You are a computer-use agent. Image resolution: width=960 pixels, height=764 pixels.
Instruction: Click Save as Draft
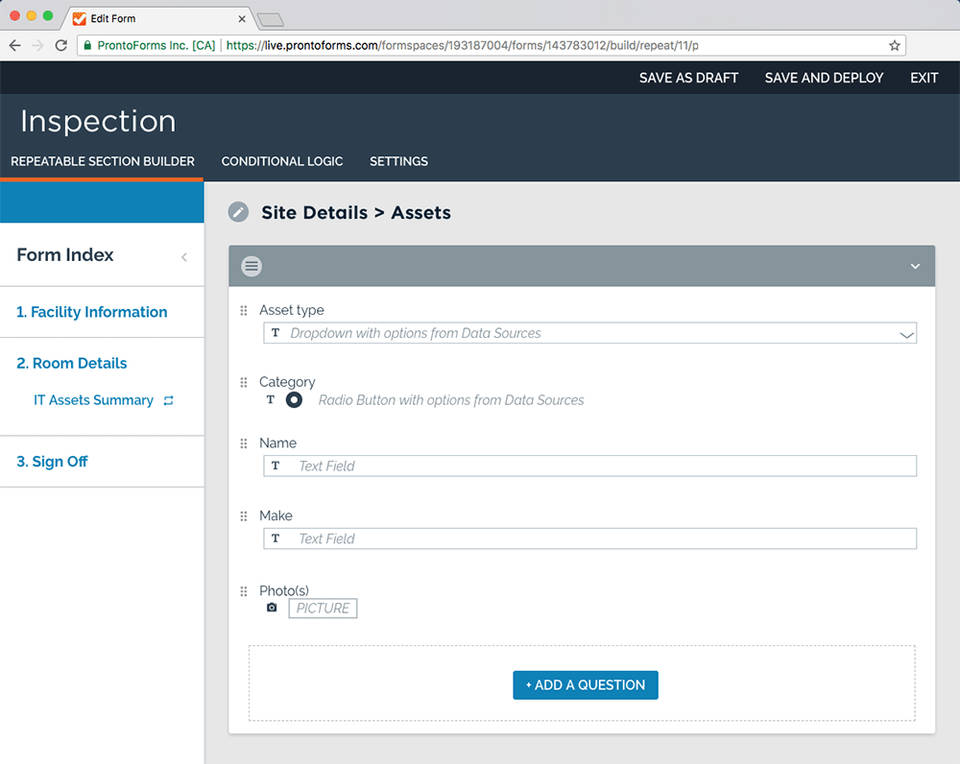click(689, 78)
